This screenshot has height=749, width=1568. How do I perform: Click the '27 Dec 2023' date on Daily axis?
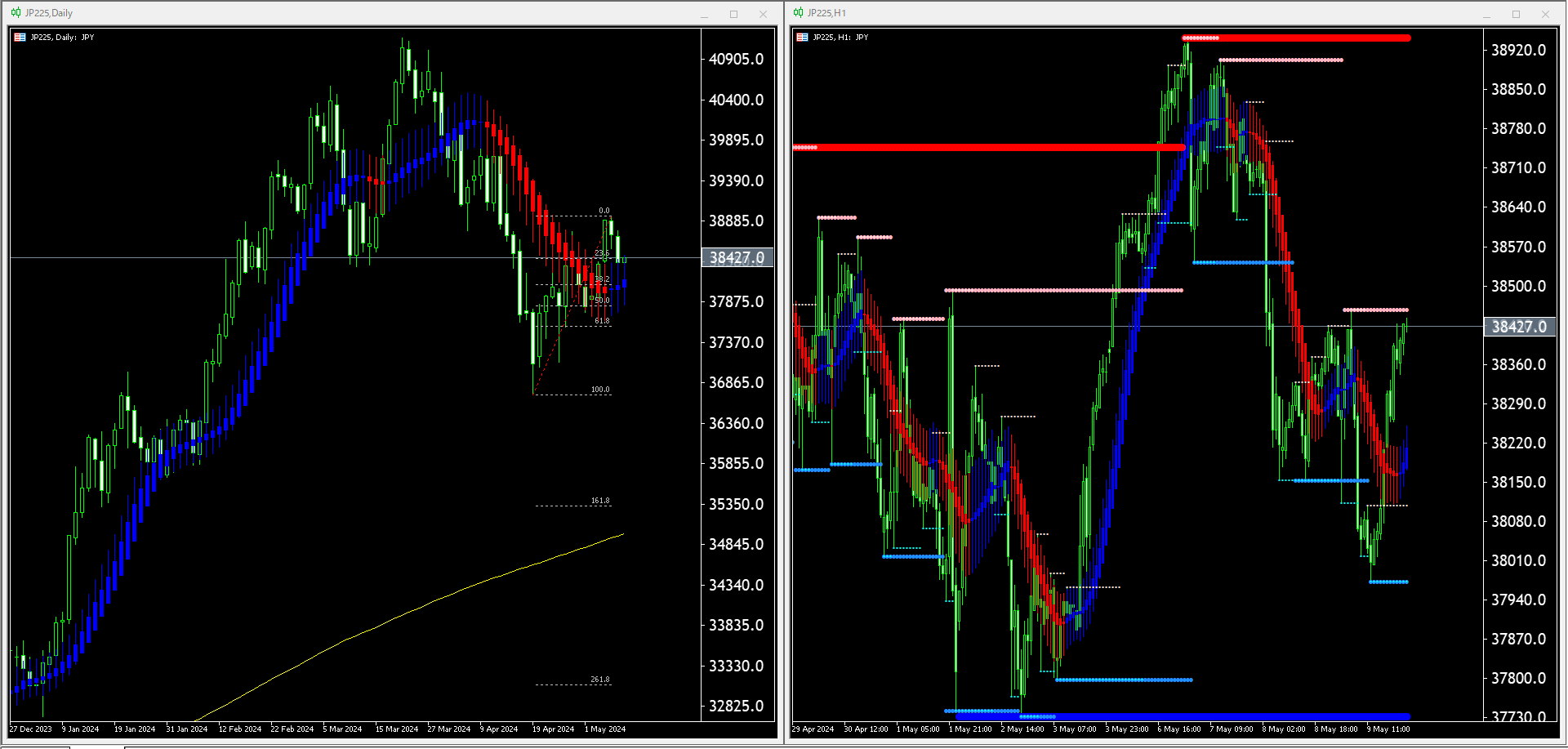point(31,729)
